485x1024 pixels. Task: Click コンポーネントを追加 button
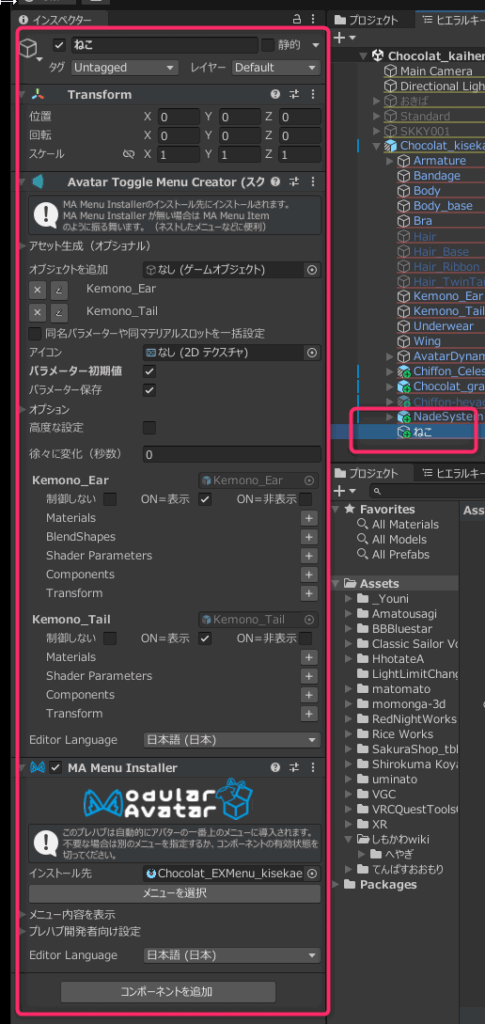pyautogui.click(x=168, y=991)
